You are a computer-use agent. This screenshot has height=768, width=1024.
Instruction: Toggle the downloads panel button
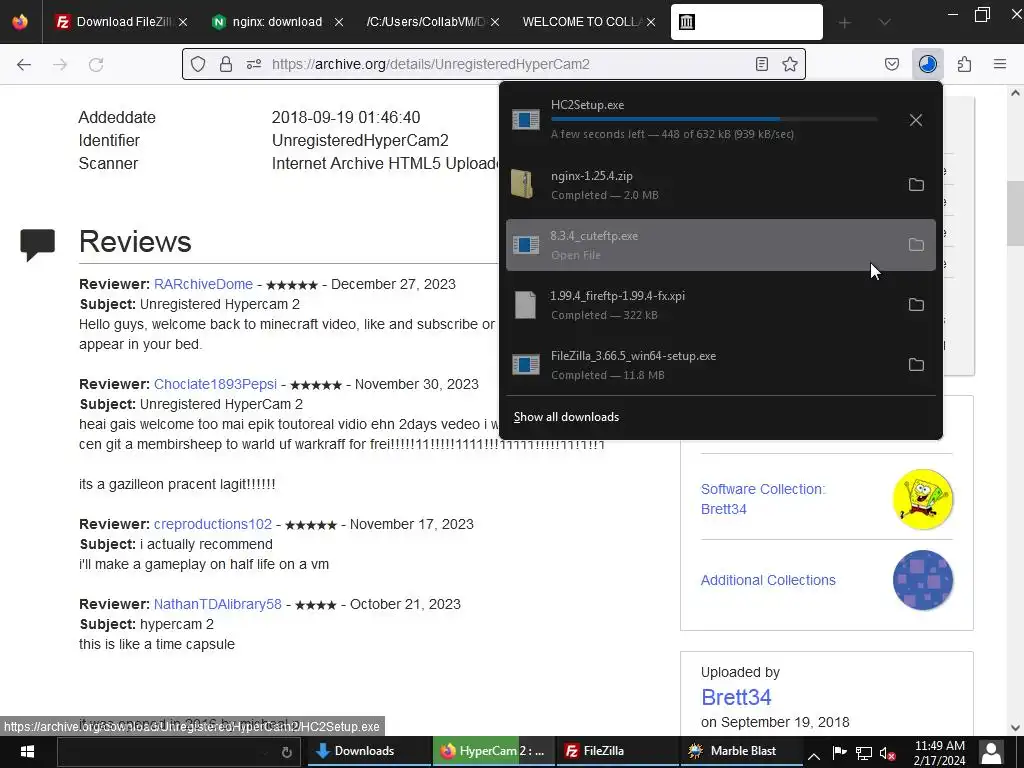click(927, 64)
